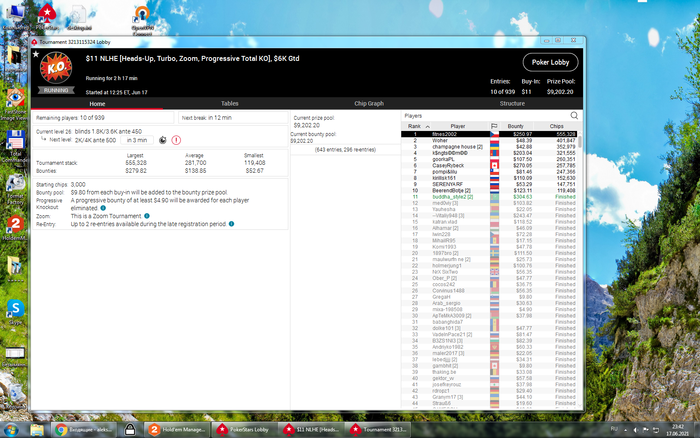Click the padlock icon in taskbar
This screenshot has width=700, height=438.
[130, 430]
